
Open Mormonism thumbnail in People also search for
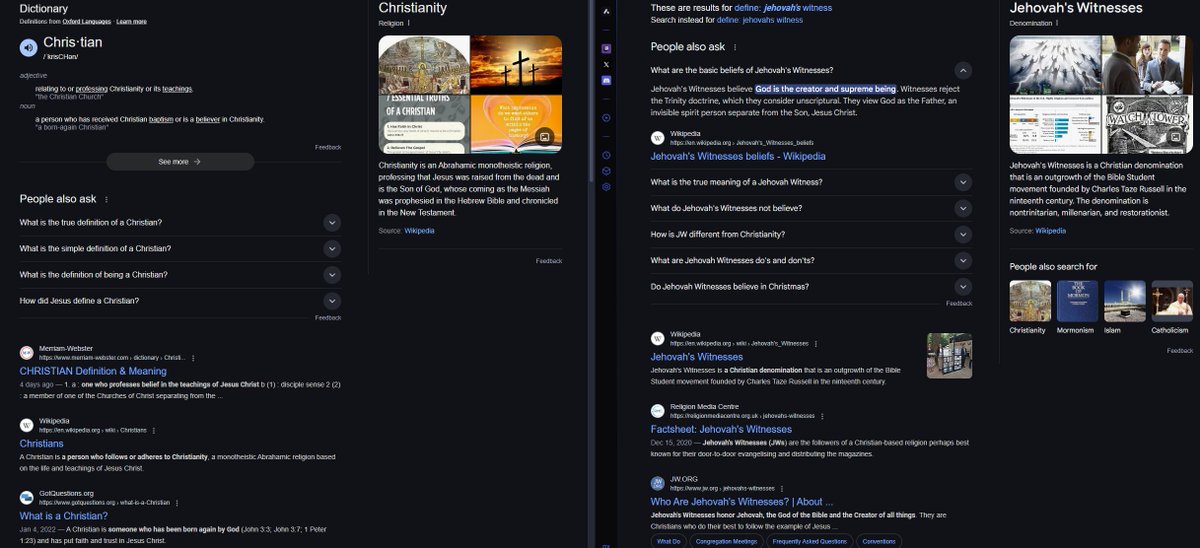point(1077,301)
